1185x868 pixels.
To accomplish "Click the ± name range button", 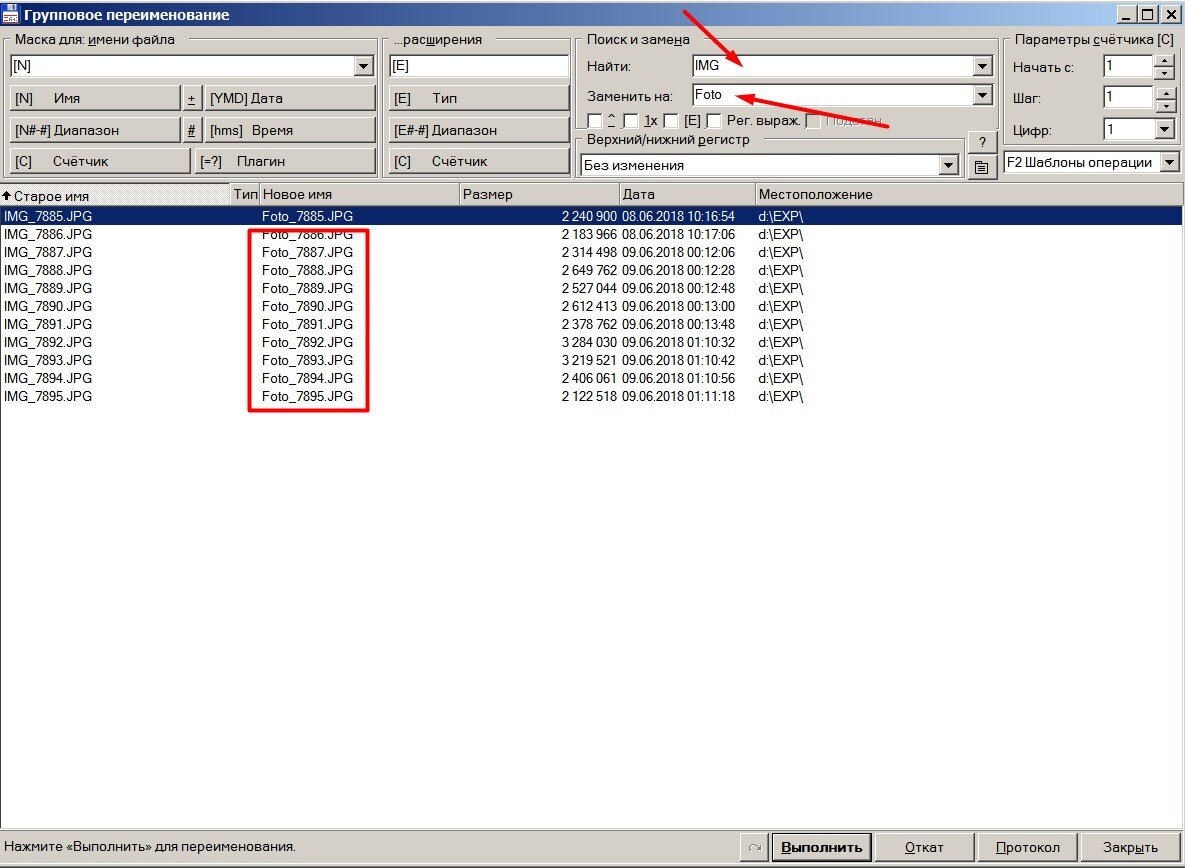I will tap(191, 98).
